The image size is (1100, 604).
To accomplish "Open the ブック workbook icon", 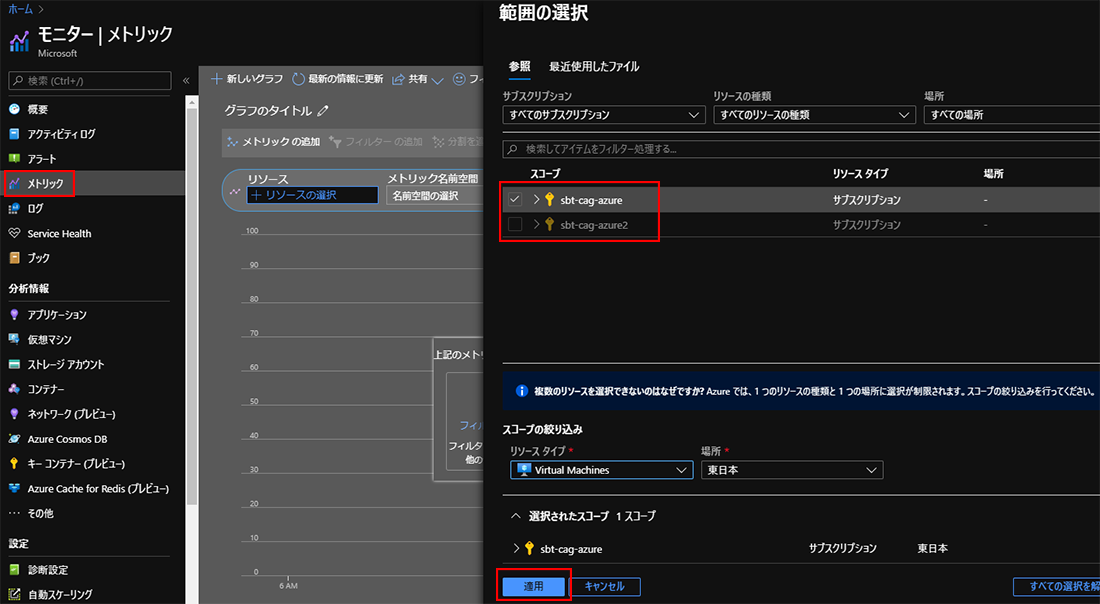I will pos(14,258).
